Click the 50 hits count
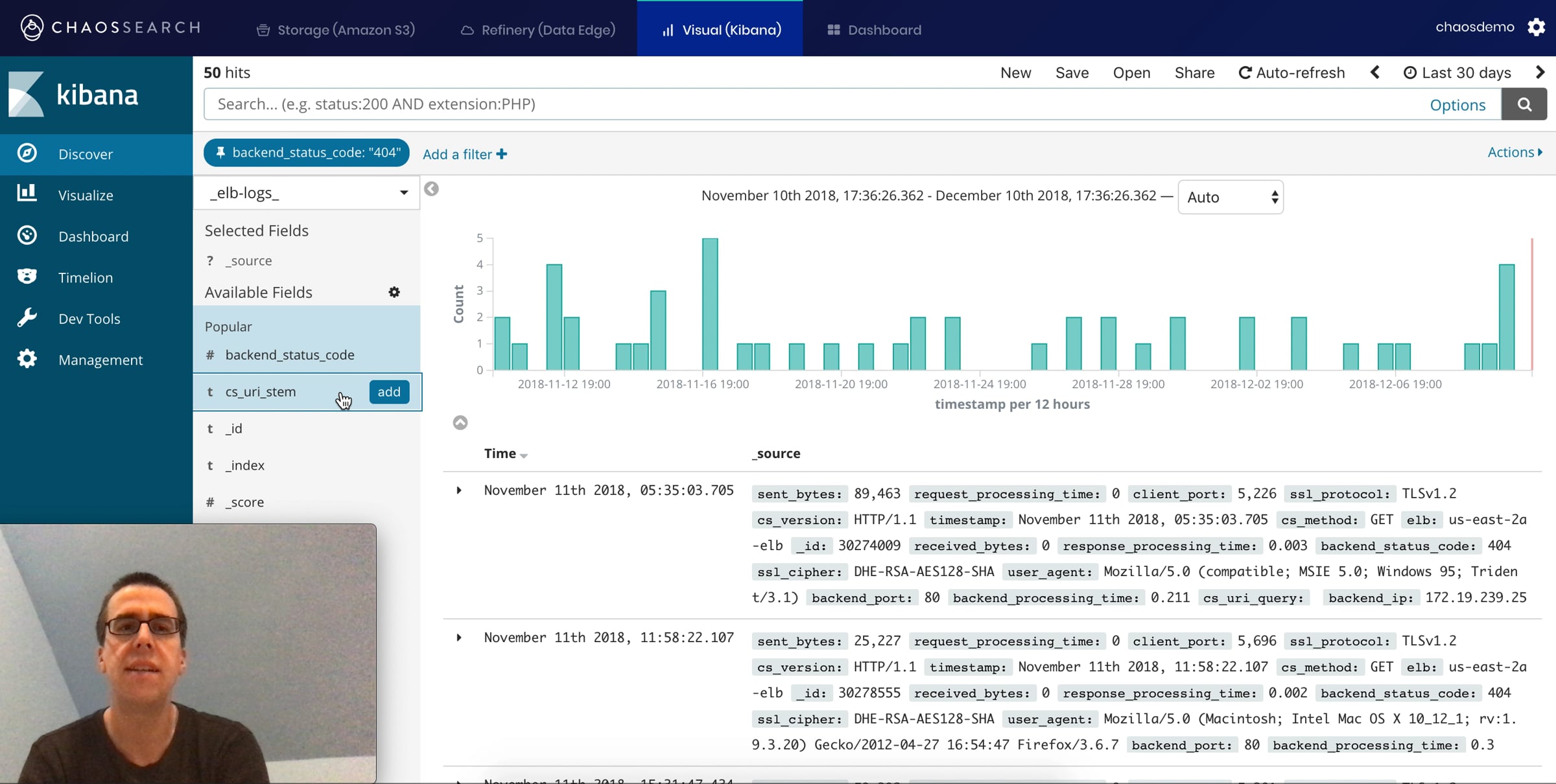1556x784 pixels. [227, 73]
